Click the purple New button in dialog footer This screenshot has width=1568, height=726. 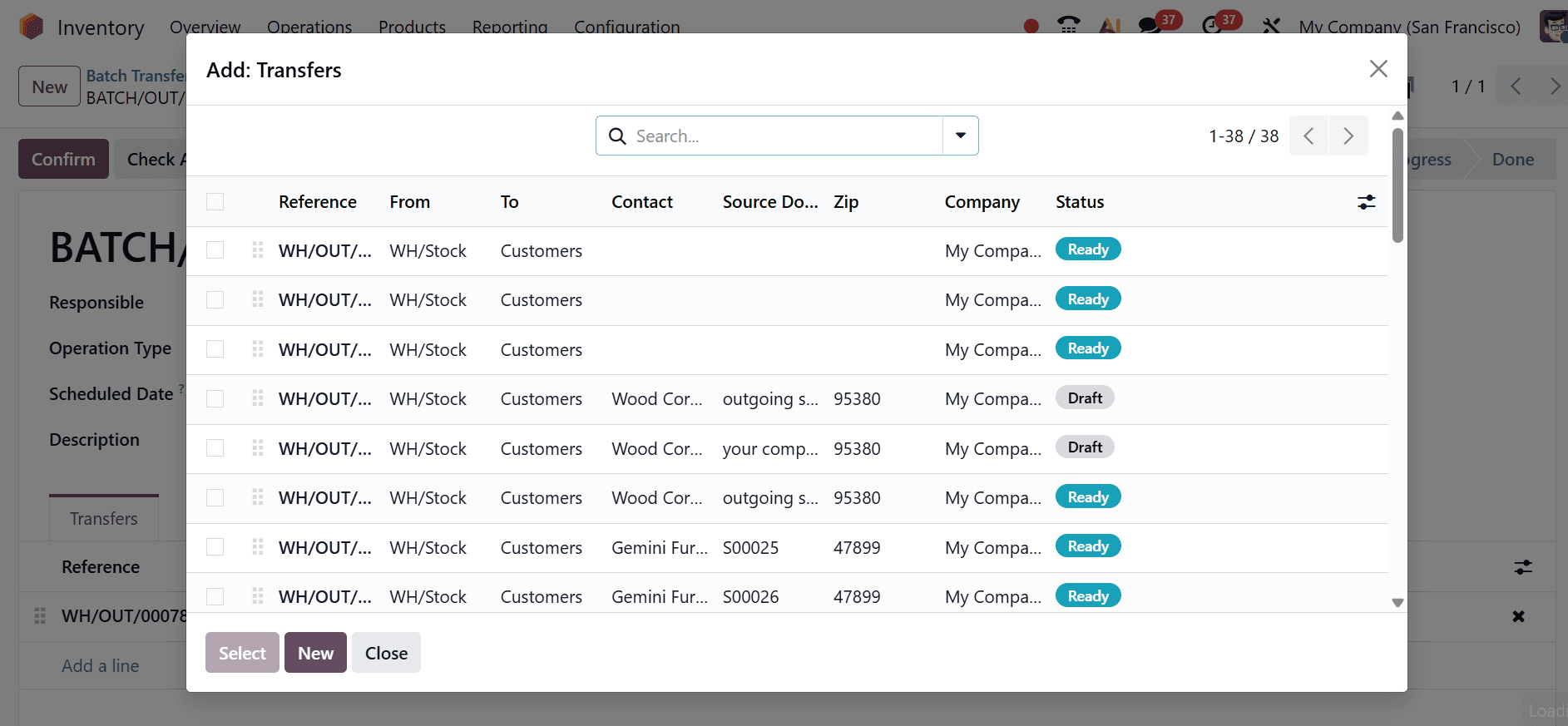(315, 653)
